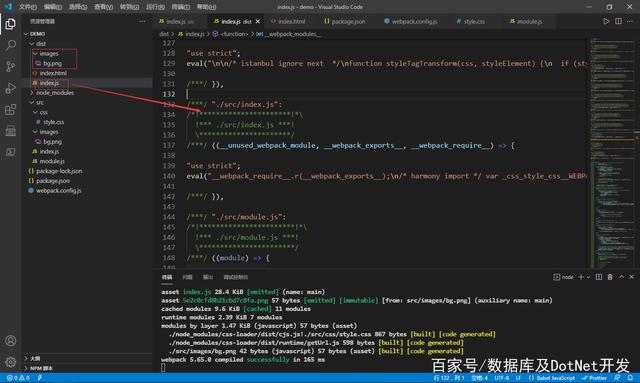This screenshot has width=640, height=383.
Task: Select the Terminal panel tab
Action: 167,277
